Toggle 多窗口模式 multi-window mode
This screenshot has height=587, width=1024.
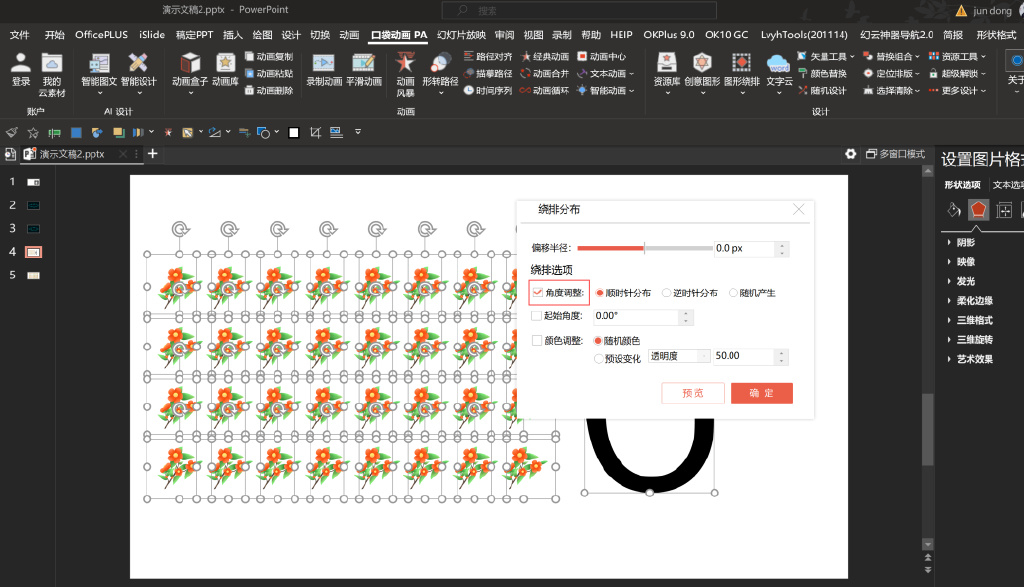click(x=895, y=154)
